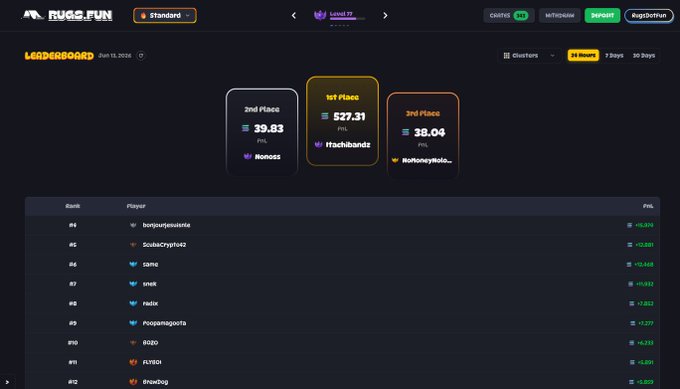Viewport: 680px width, 389px height.
Task: Click the PnL column header
Action: pyautogui.click(x=648, y=206)
